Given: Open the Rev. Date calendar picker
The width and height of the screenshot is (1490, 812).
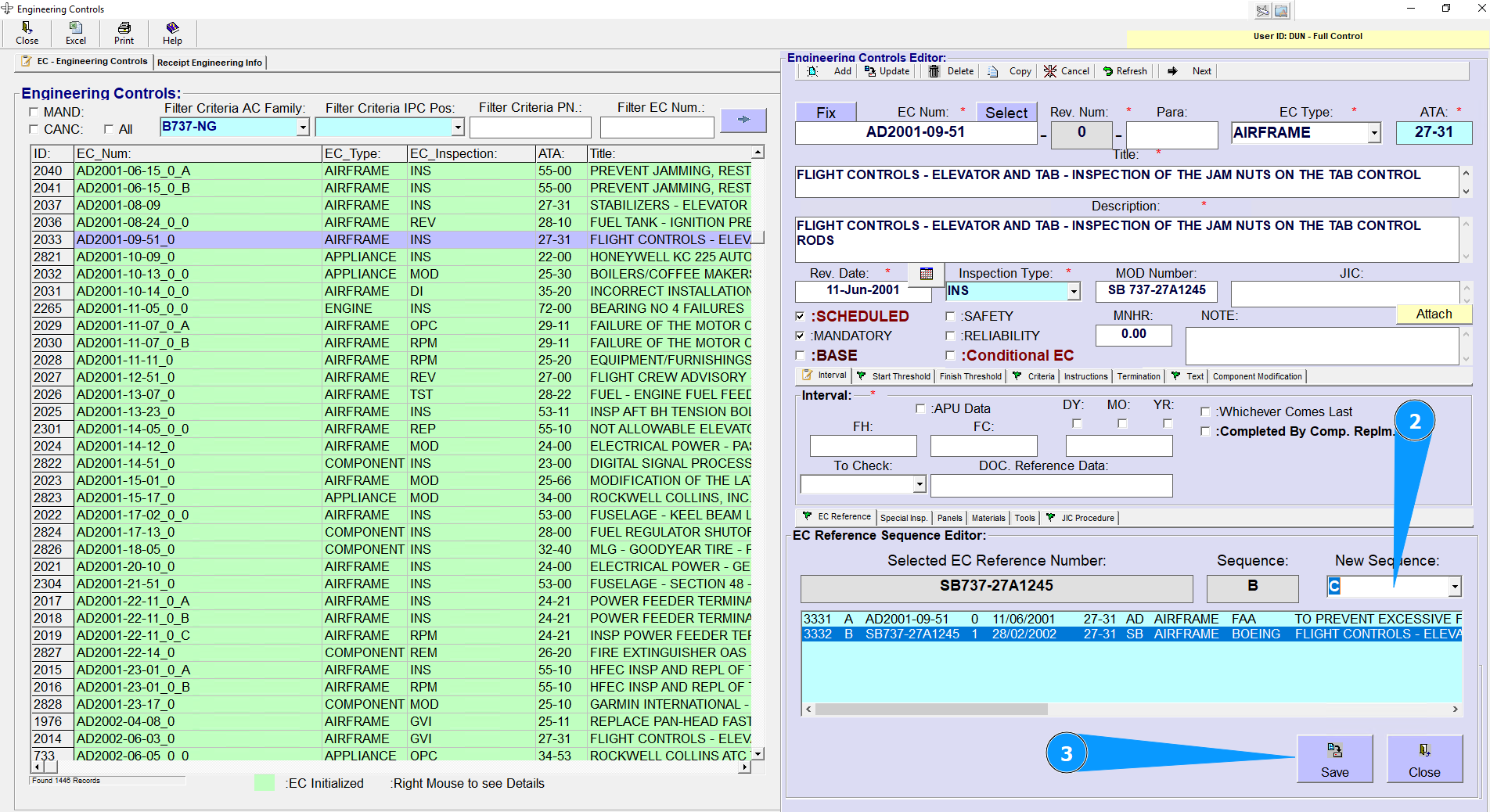Looking at the screenshot, I should pos(927,274).
